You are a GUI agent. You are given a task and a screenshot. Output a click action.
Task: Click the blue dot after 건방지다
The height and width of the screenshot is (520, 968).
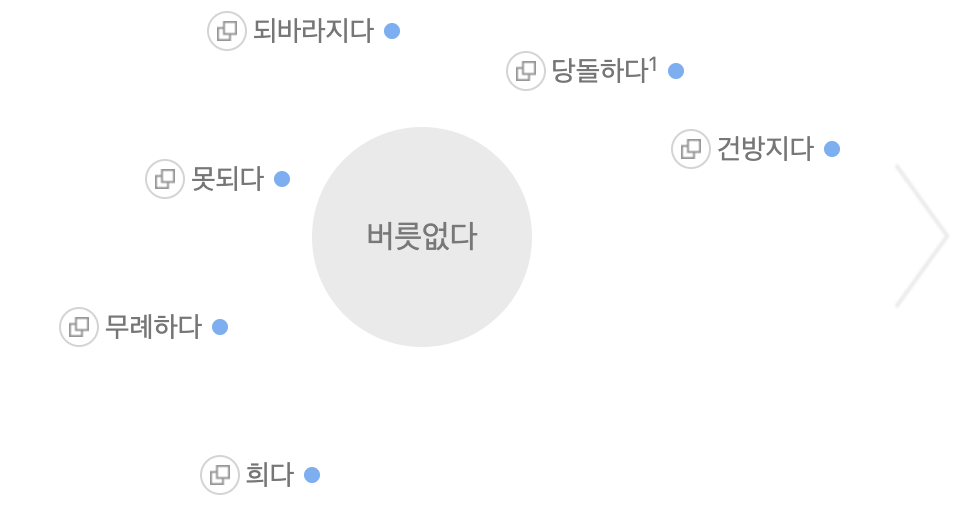(x=832, y=149)
